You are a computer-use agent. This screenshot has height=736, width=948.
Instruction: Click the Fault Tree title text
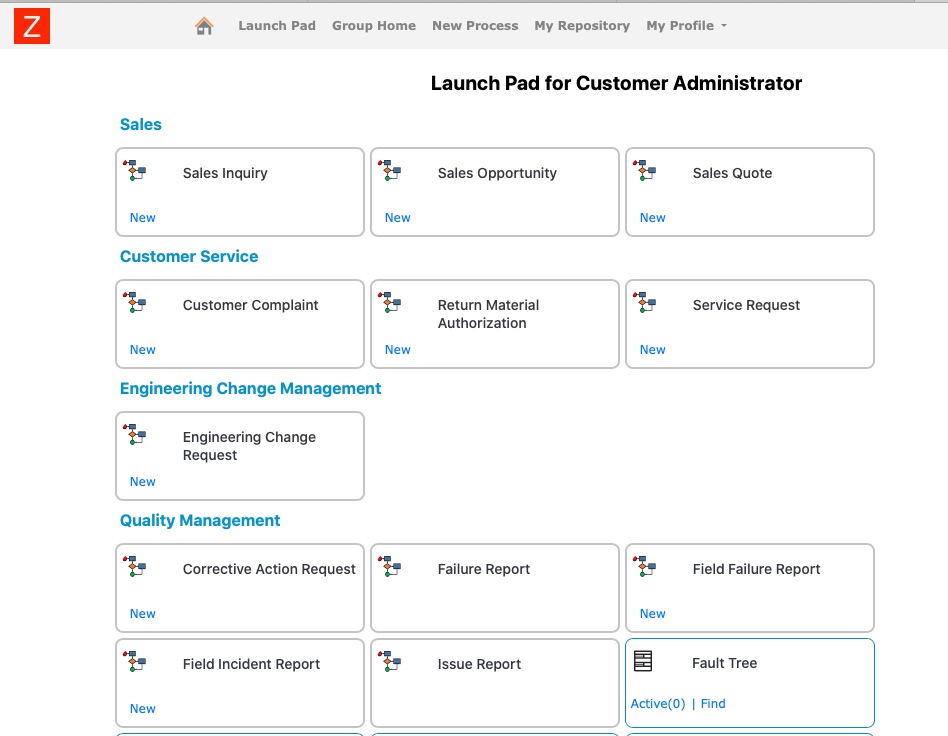coord(724,663)
